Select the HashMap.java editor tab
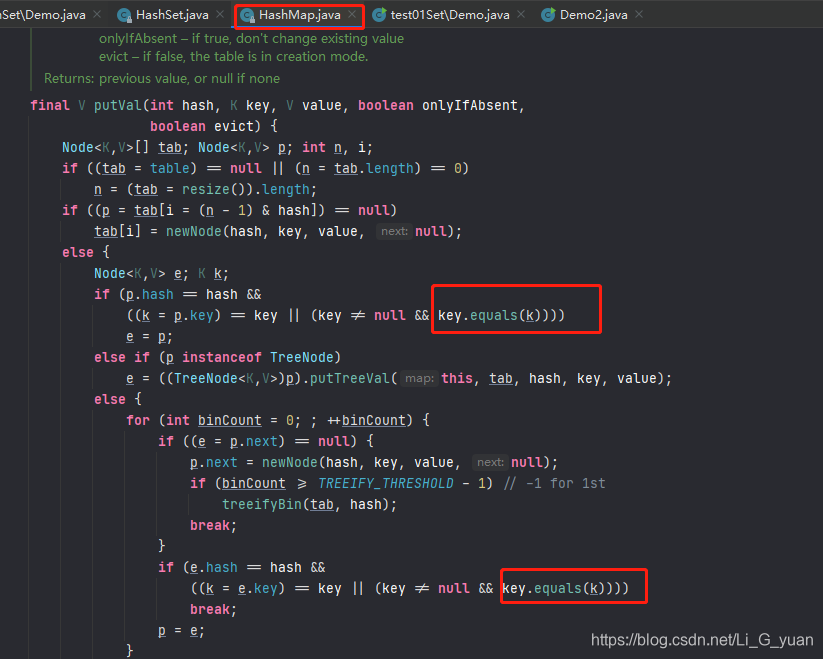The width and height of the screenshot is (823, 659). [299, 15]
